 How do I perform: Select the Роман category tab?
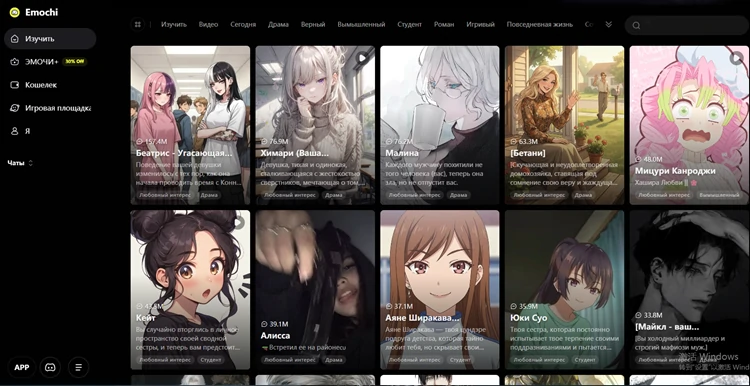(444, 24)
